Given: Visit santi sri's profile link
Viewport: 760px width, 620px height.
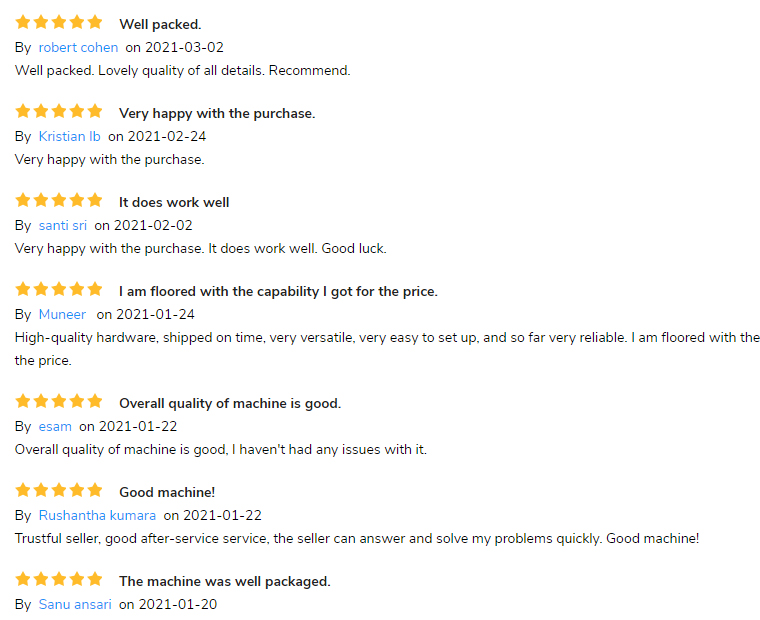Looking at the screenshot, I should point(63,225).
